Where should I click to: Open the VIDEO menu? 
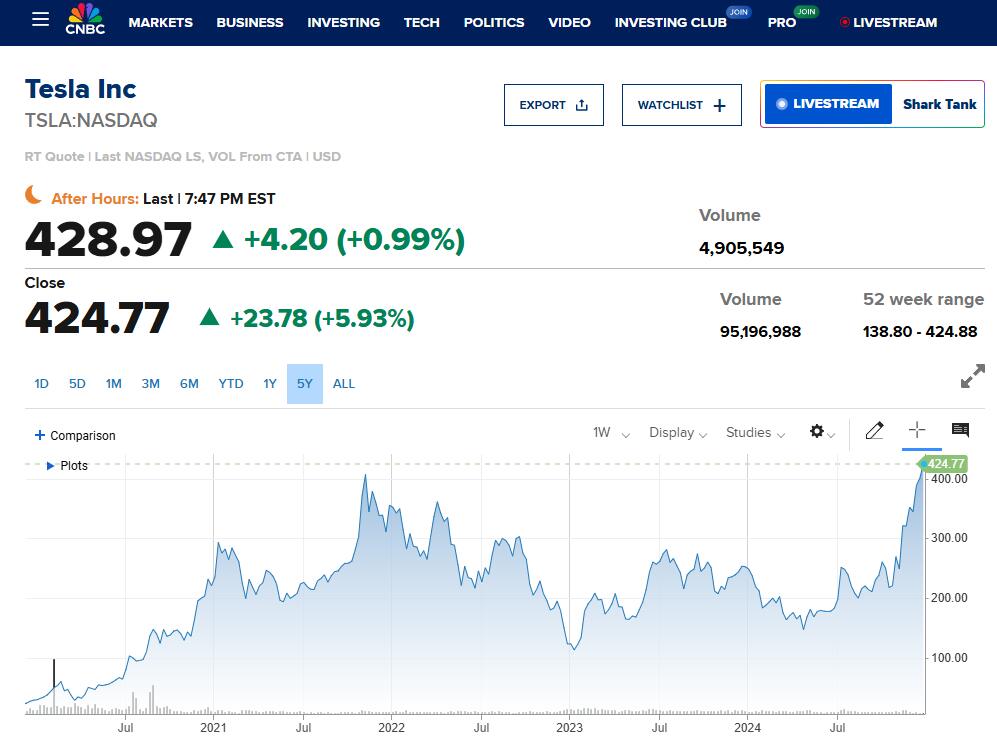click(x=569, y=22)
